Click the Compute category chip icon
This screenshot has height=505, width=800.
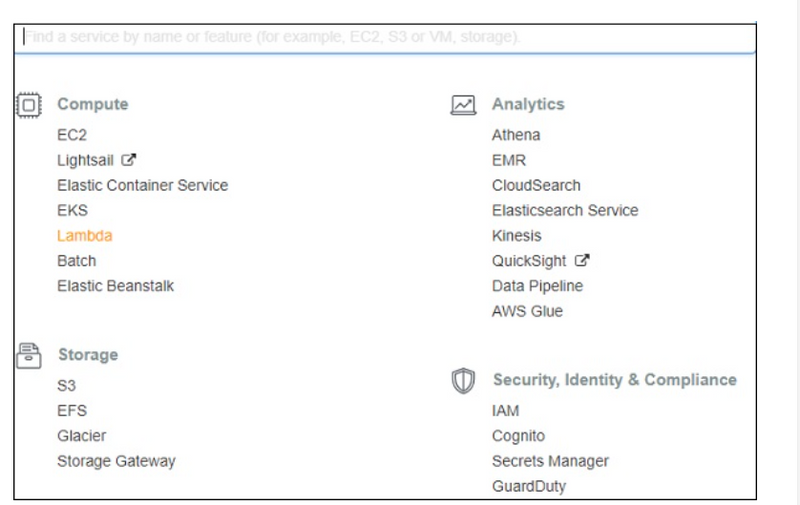coord(29,104)
